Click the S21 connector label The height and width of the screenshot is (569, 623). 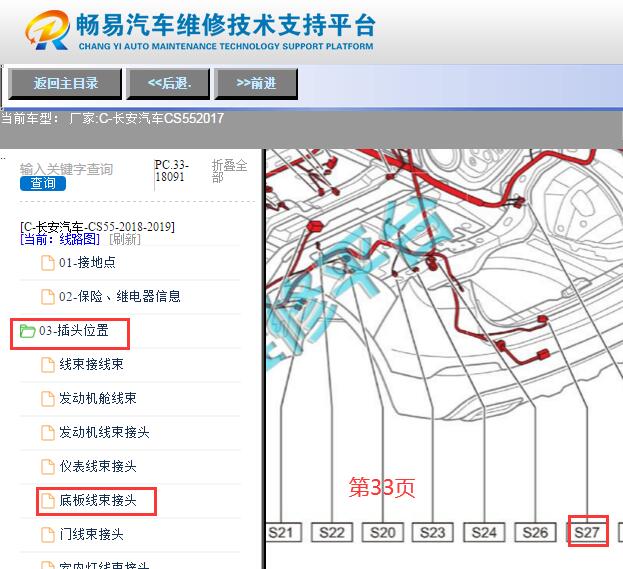pos(282,532)
